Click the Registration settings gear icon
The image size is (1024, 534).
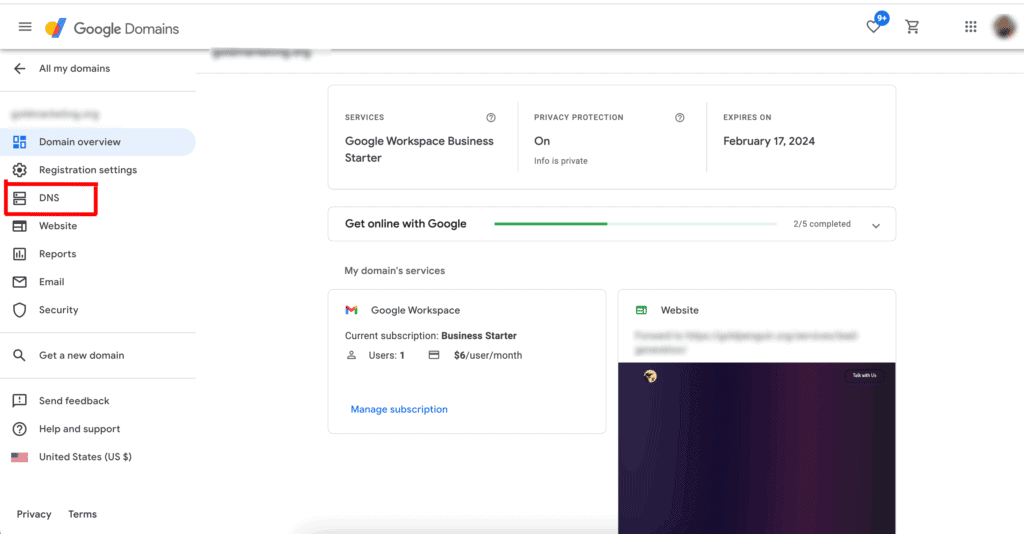coord(20,170)
